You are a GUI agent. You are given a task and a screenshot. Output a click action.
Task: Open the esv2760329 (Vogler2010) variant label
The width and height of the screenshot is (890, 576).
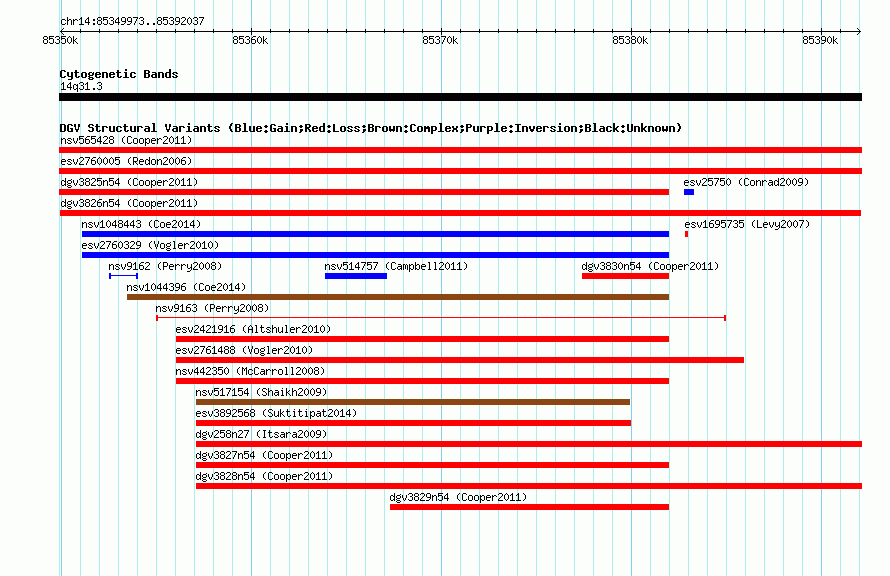click(150, 245)
